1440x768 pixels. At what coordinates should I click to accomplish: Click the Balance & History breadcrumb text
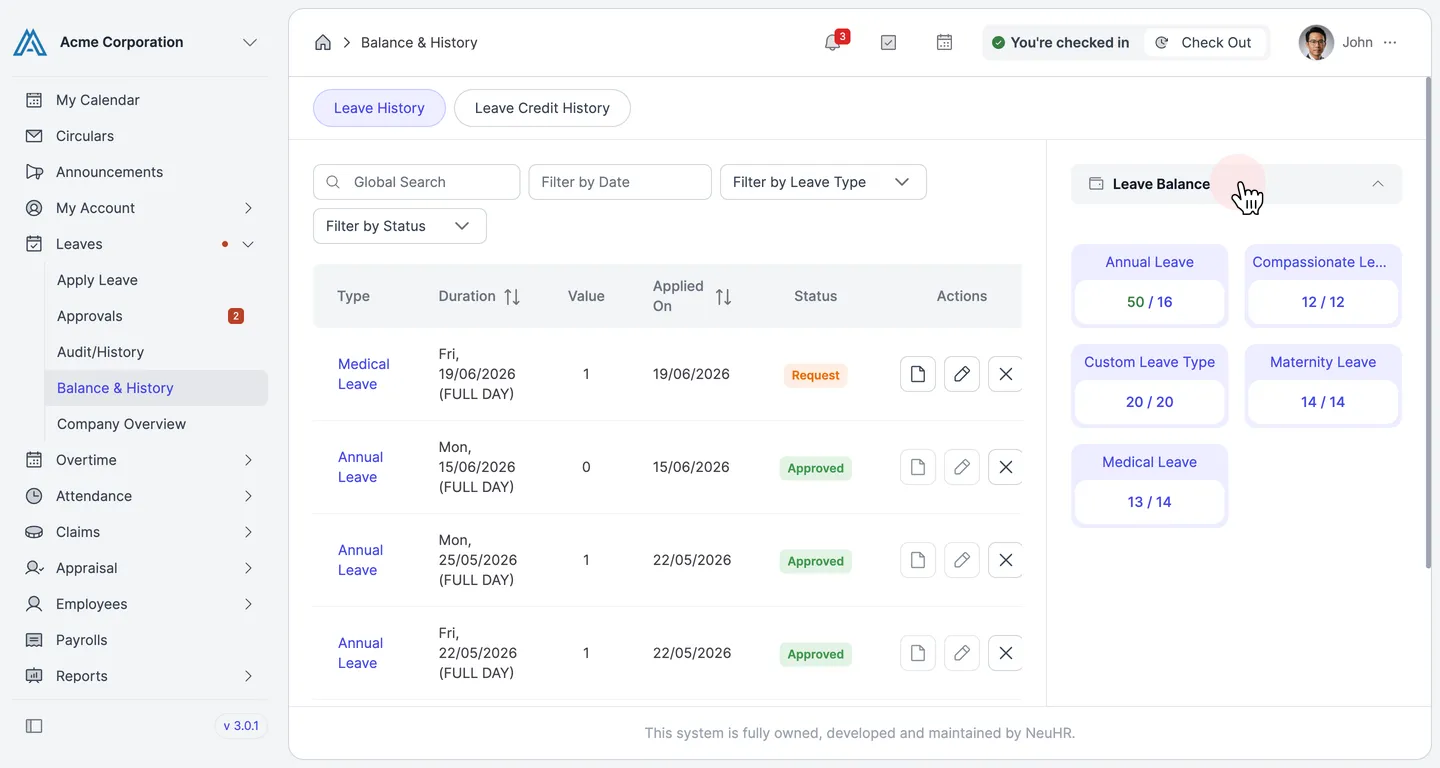[419, 43]
